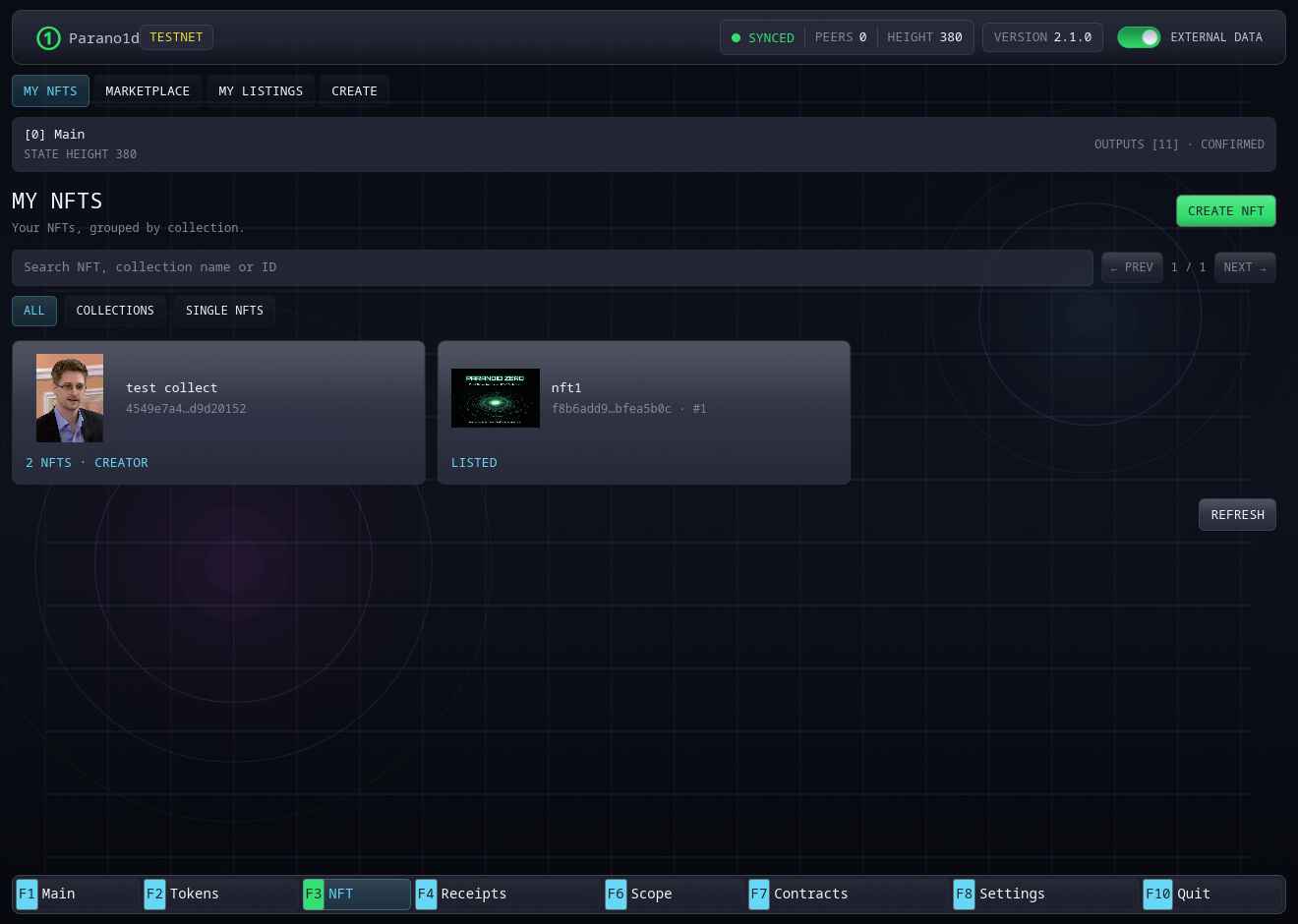Select F3 NFT in bottom bar
This screenshot has width=1298, height=924.
click(356, 894)
